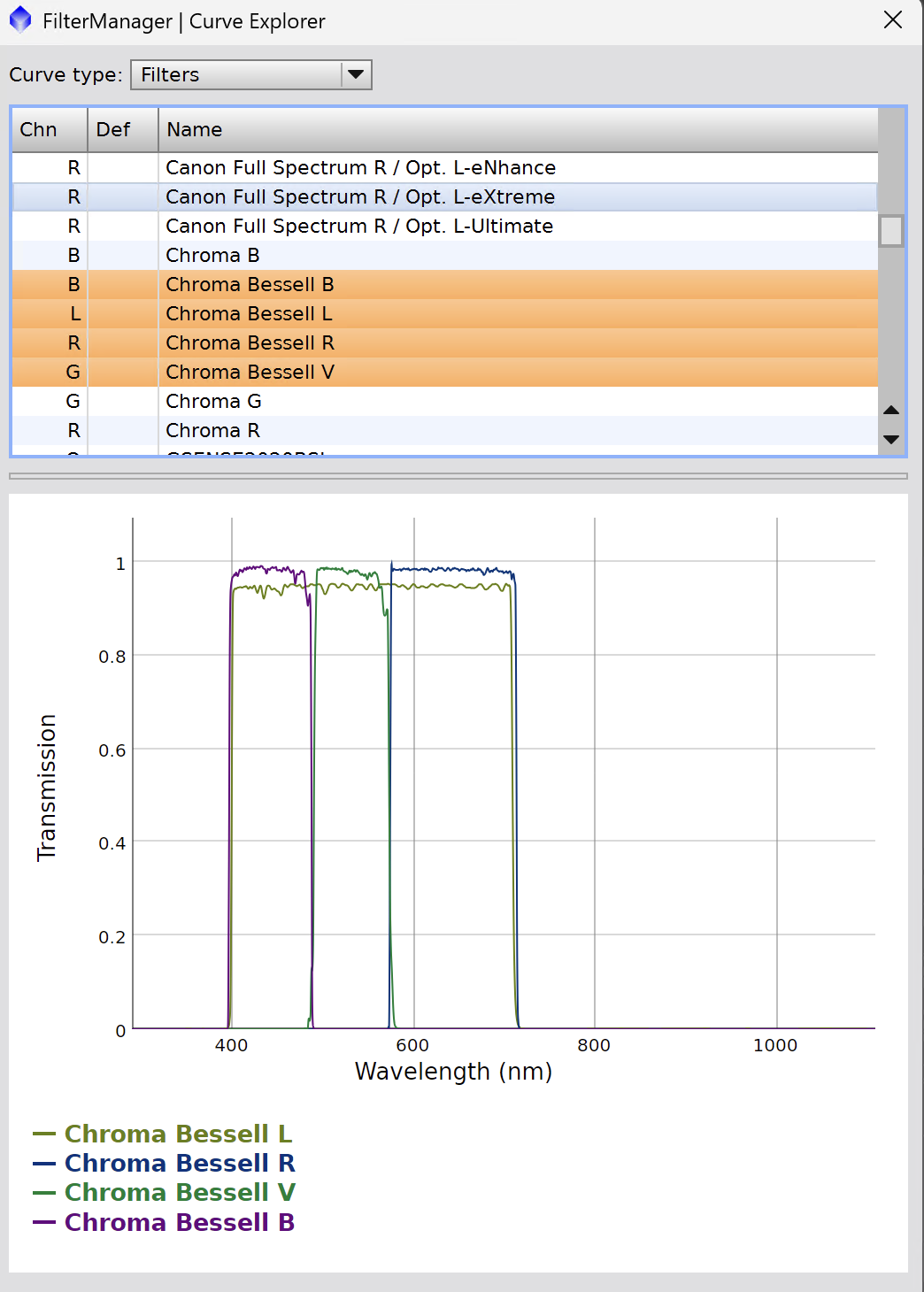
Task: Click the vertical scrollbar thumb
Action: [x=891, y=231]
